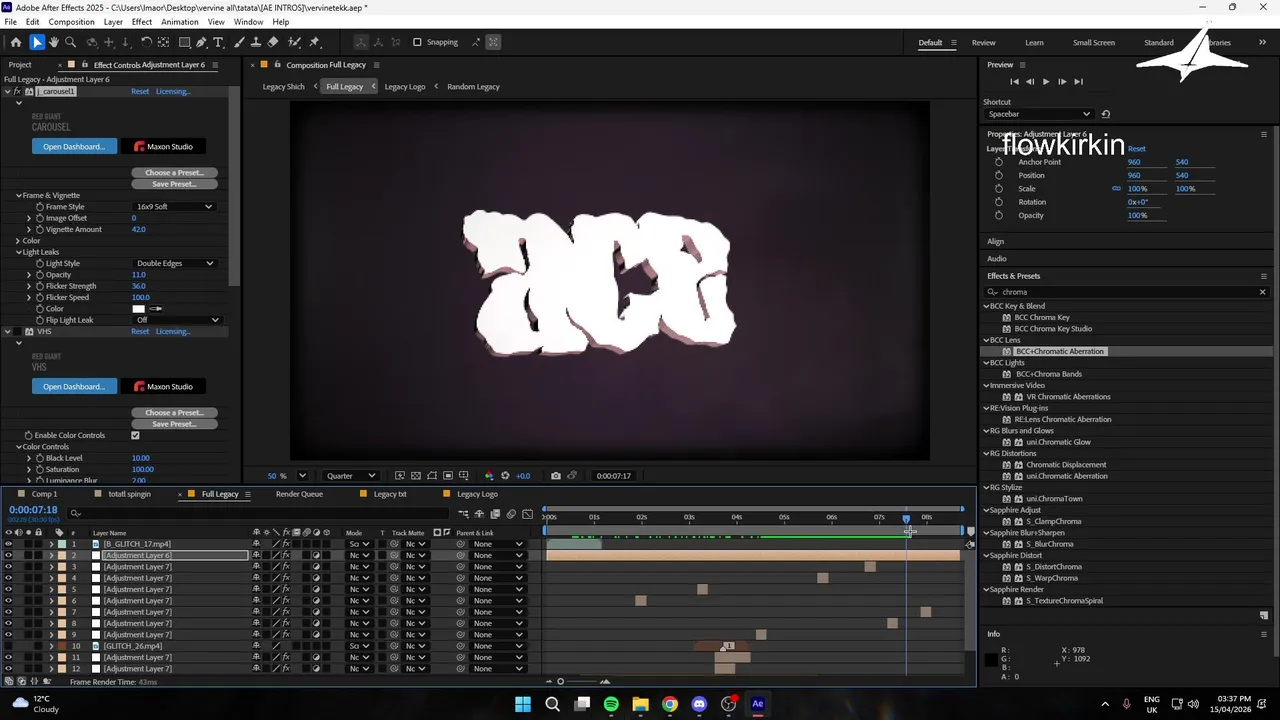Take a snapshot with the camera icon
Viewport: 1280px width, 720px height.
pyautogui.click(x=556, y=476)
